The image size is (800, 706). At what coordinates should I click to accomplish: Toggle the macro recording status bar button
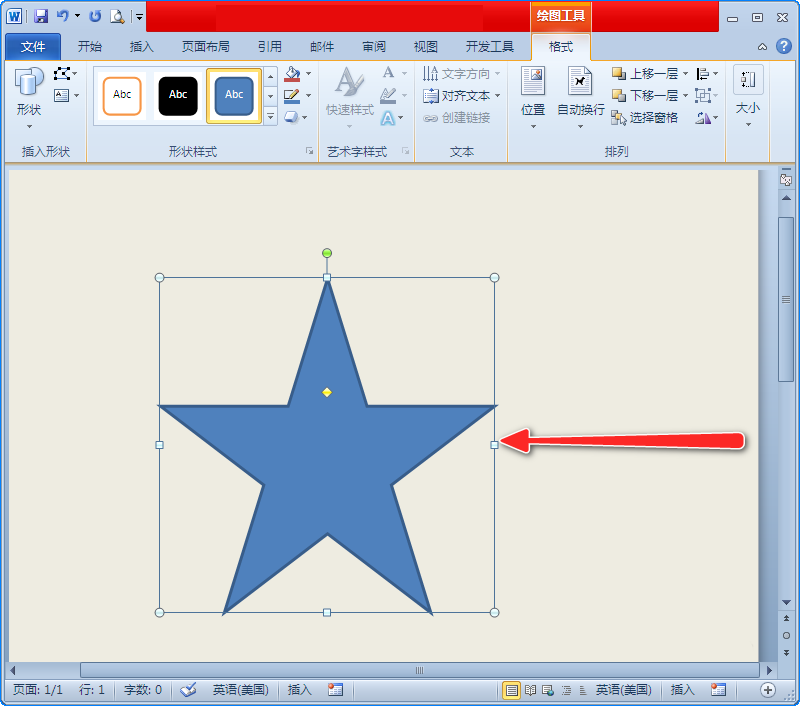[335, 690]
